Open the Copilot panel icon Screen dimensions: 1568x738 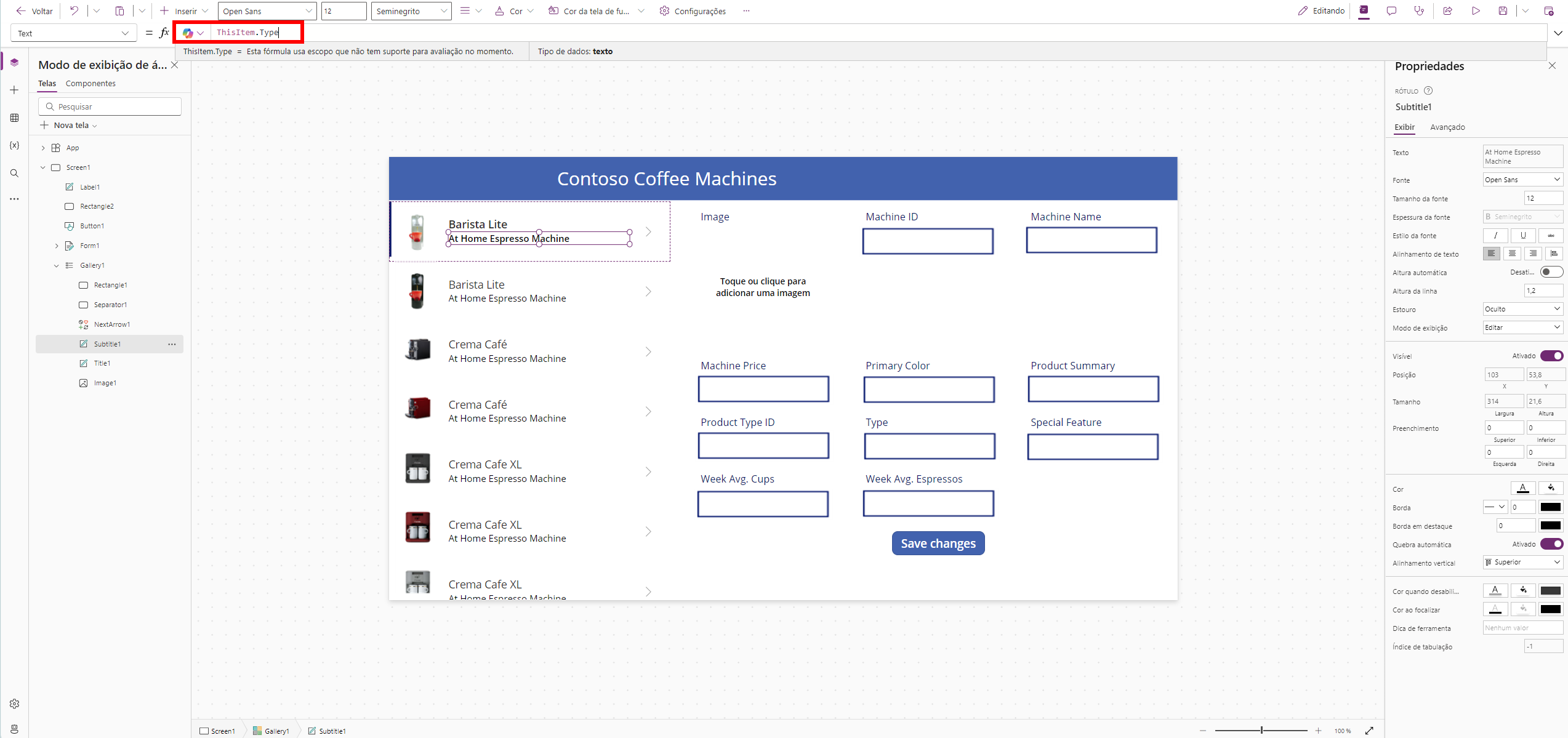1364,10
